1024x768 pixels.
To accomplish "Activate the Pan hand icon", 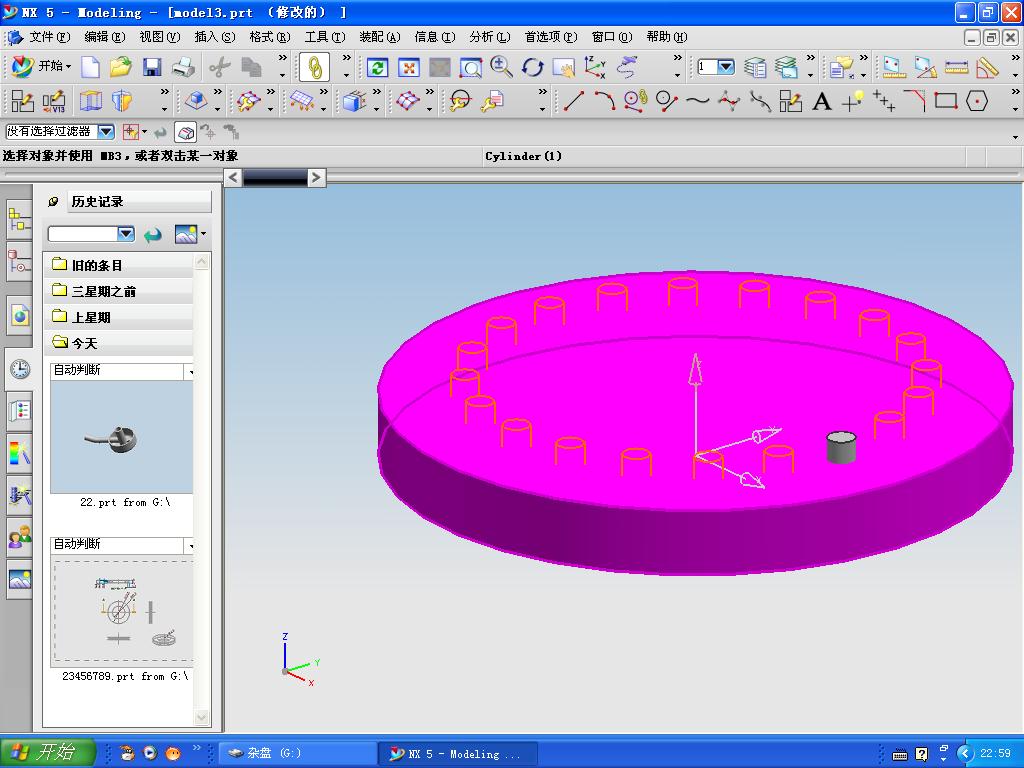I will (x=564, y=67).
